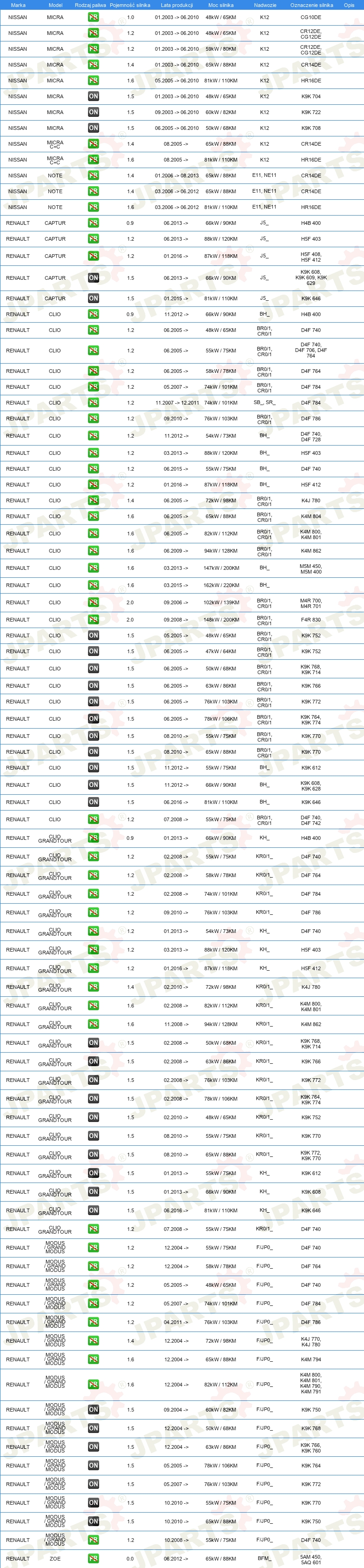Select the 'ZOE' model cell
The width and height of the screenshot is (364, 1568).
point(55,1559)
